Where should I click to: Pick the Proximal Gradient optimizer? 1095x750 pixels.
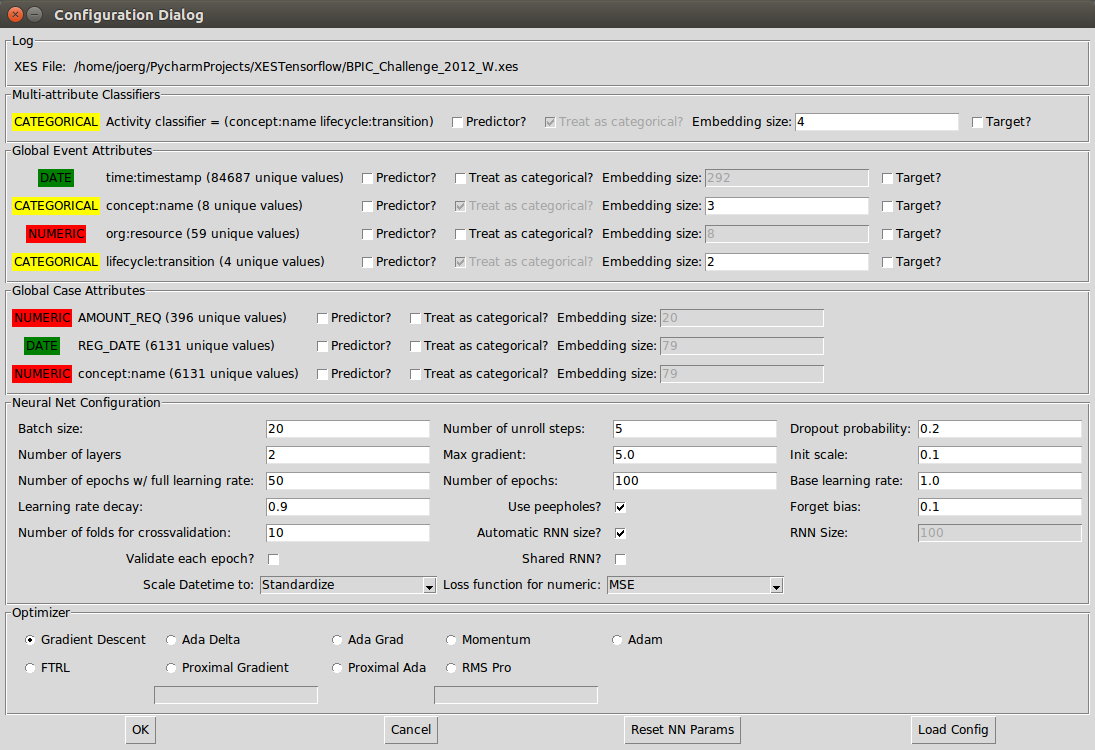[x=172, y=668]
